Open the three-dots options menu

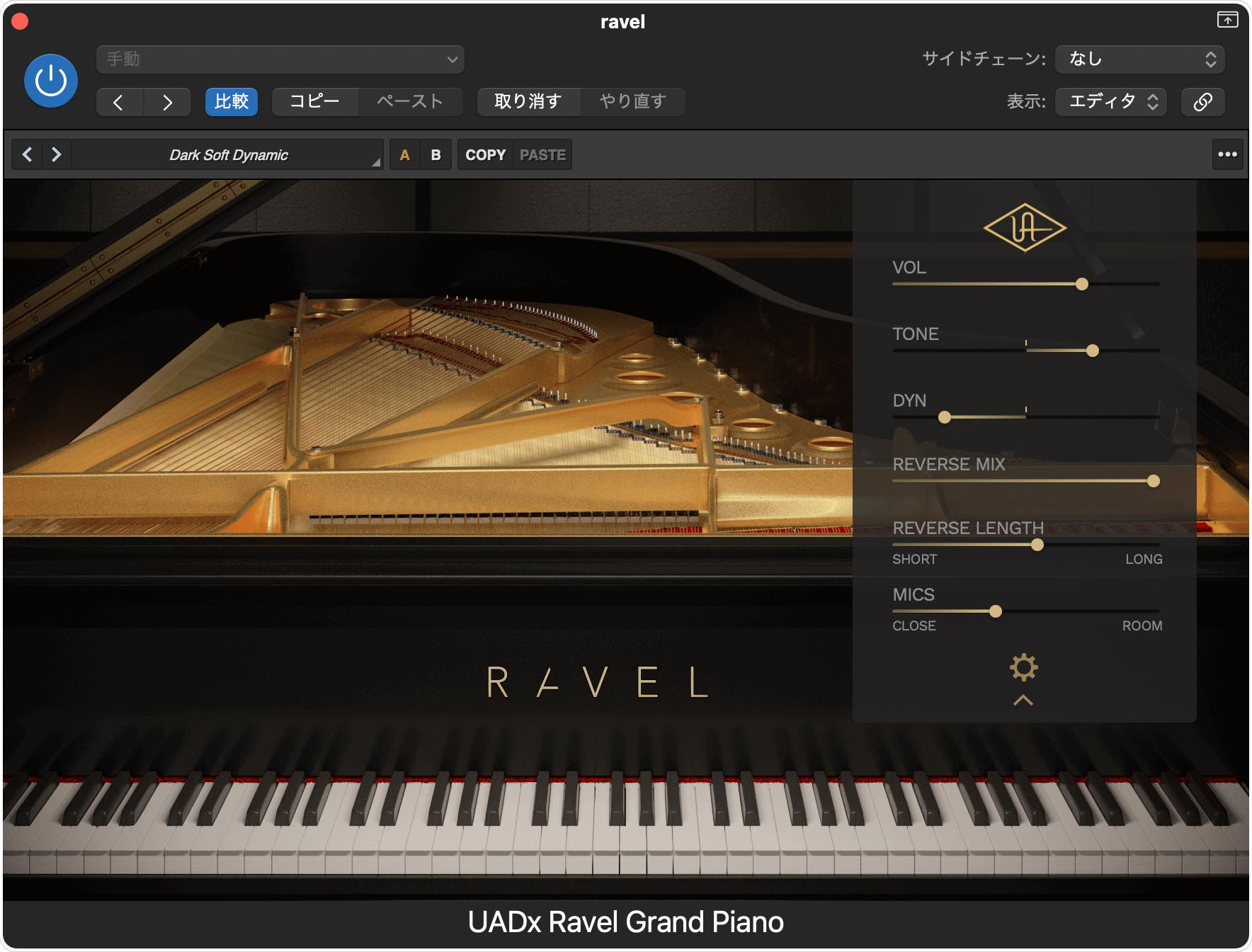1227,154
